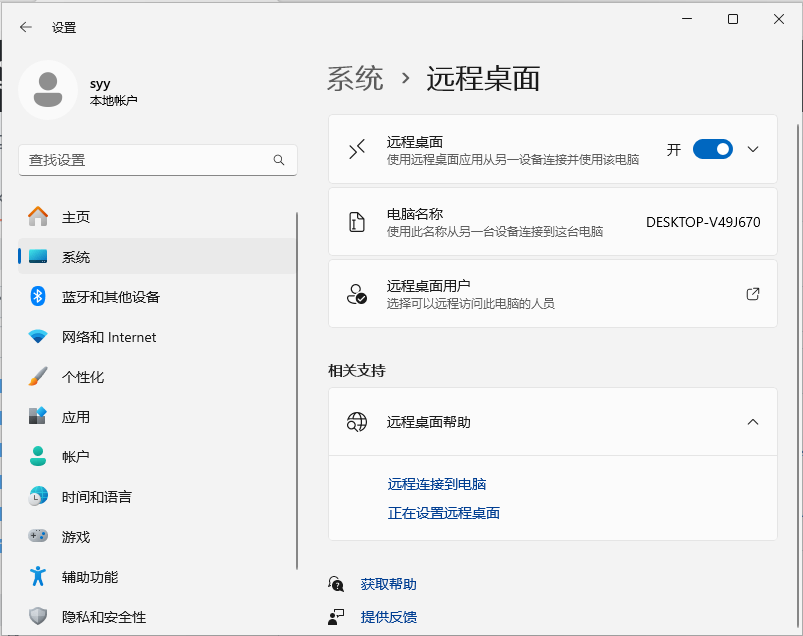Image resolution: width=803 pixels, height=636 pixels.
Task: Click the syy user avatar icon
Action: [x=48, y=90]
